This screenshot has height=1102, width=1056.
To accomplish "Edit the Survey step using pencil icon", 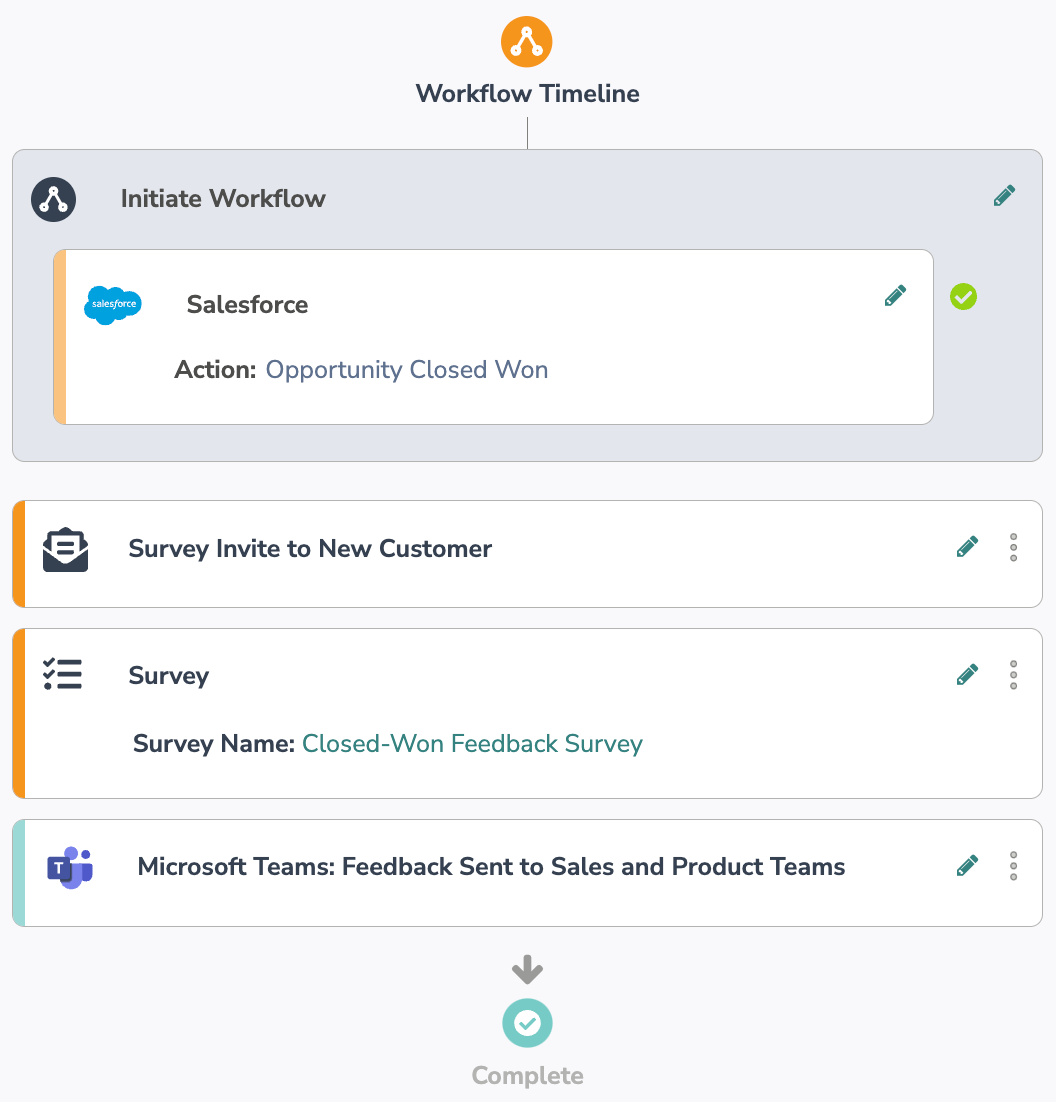I will point(967,675).
